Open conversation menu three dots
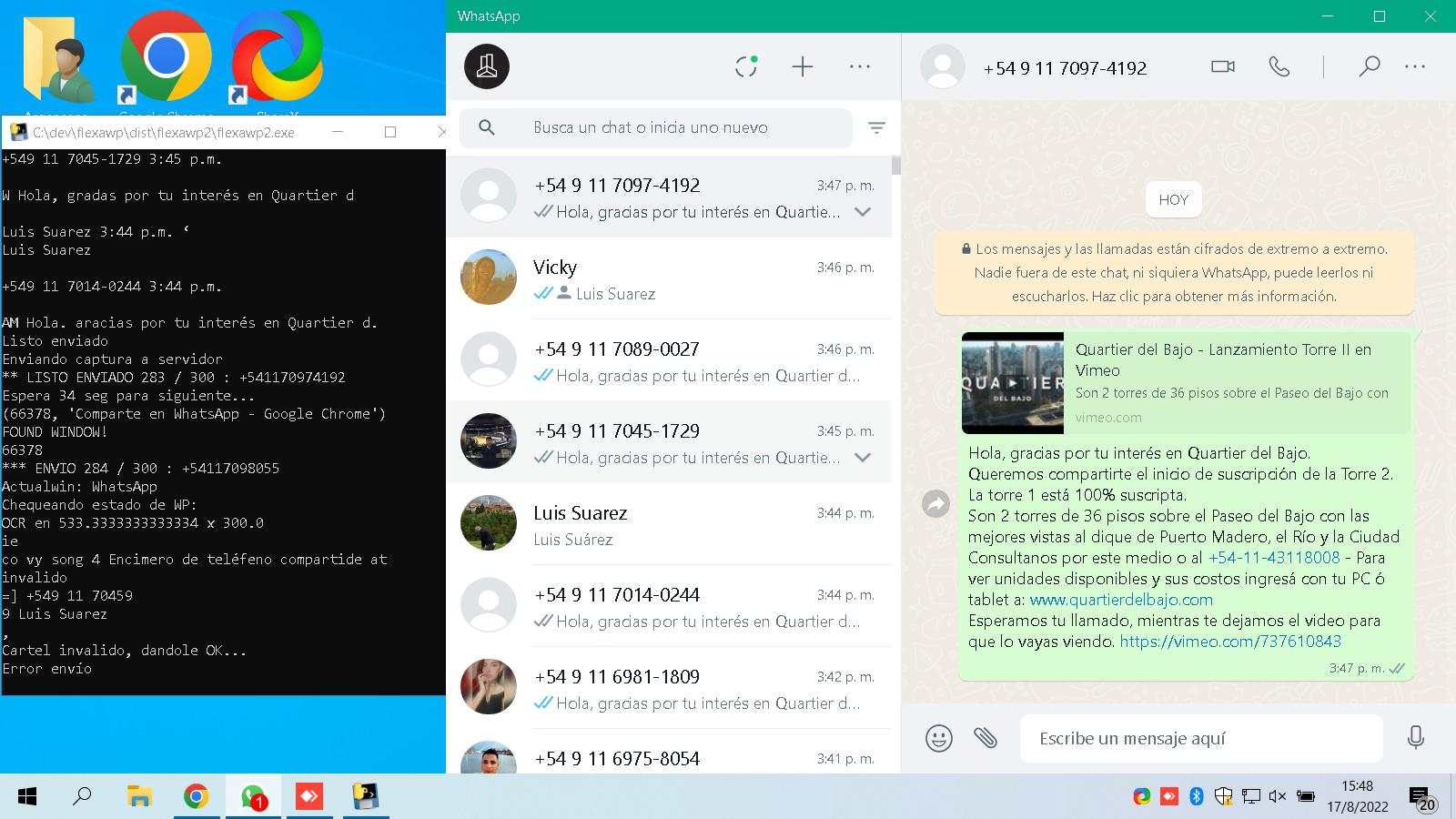 (1415, 66)
